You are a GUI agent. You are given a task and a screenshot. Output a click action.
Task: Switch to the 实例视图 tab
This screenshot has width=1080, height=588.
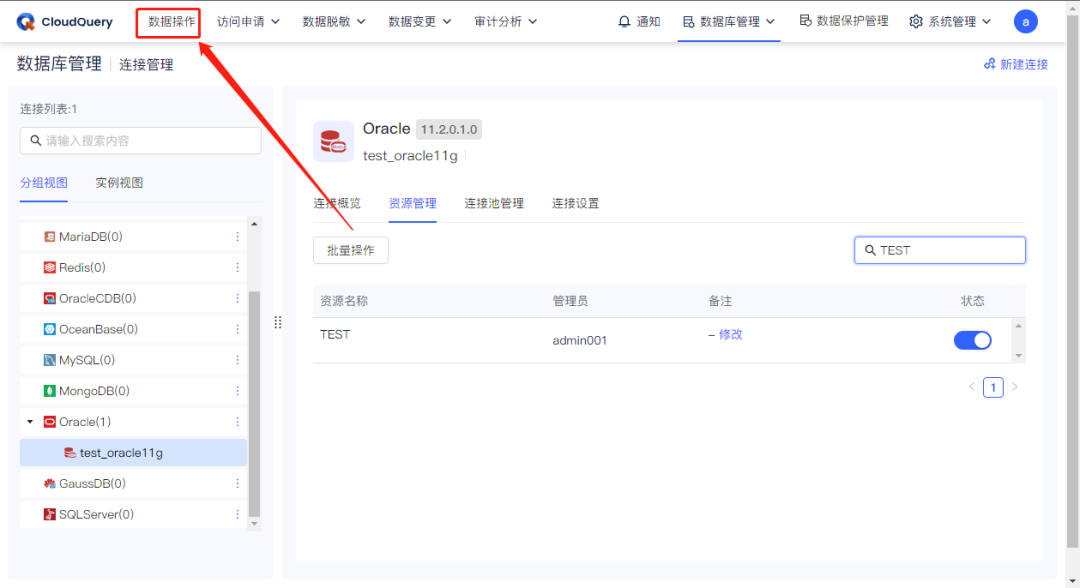tap(119, 183)
